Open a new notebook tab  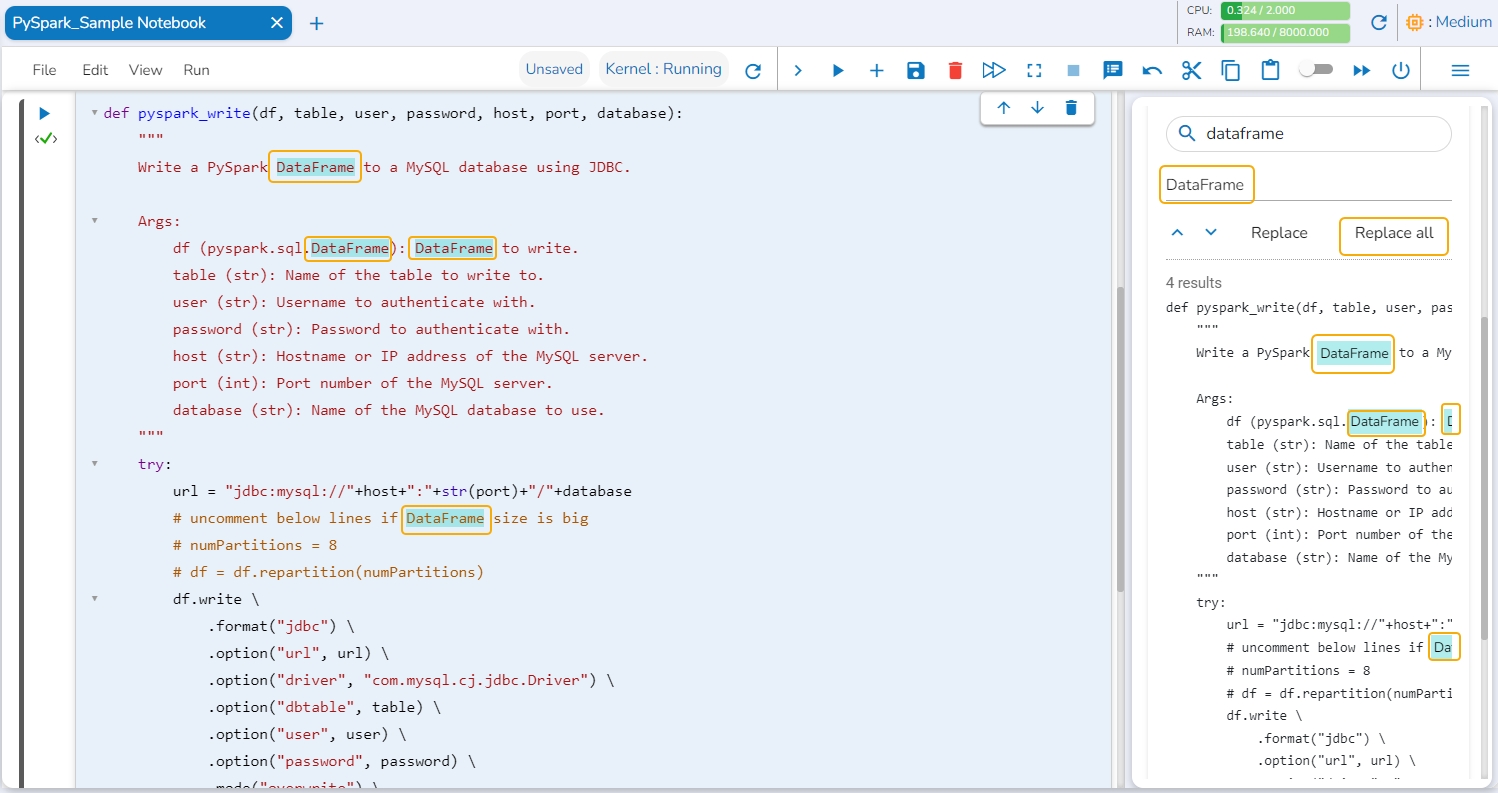pos(316,23)
